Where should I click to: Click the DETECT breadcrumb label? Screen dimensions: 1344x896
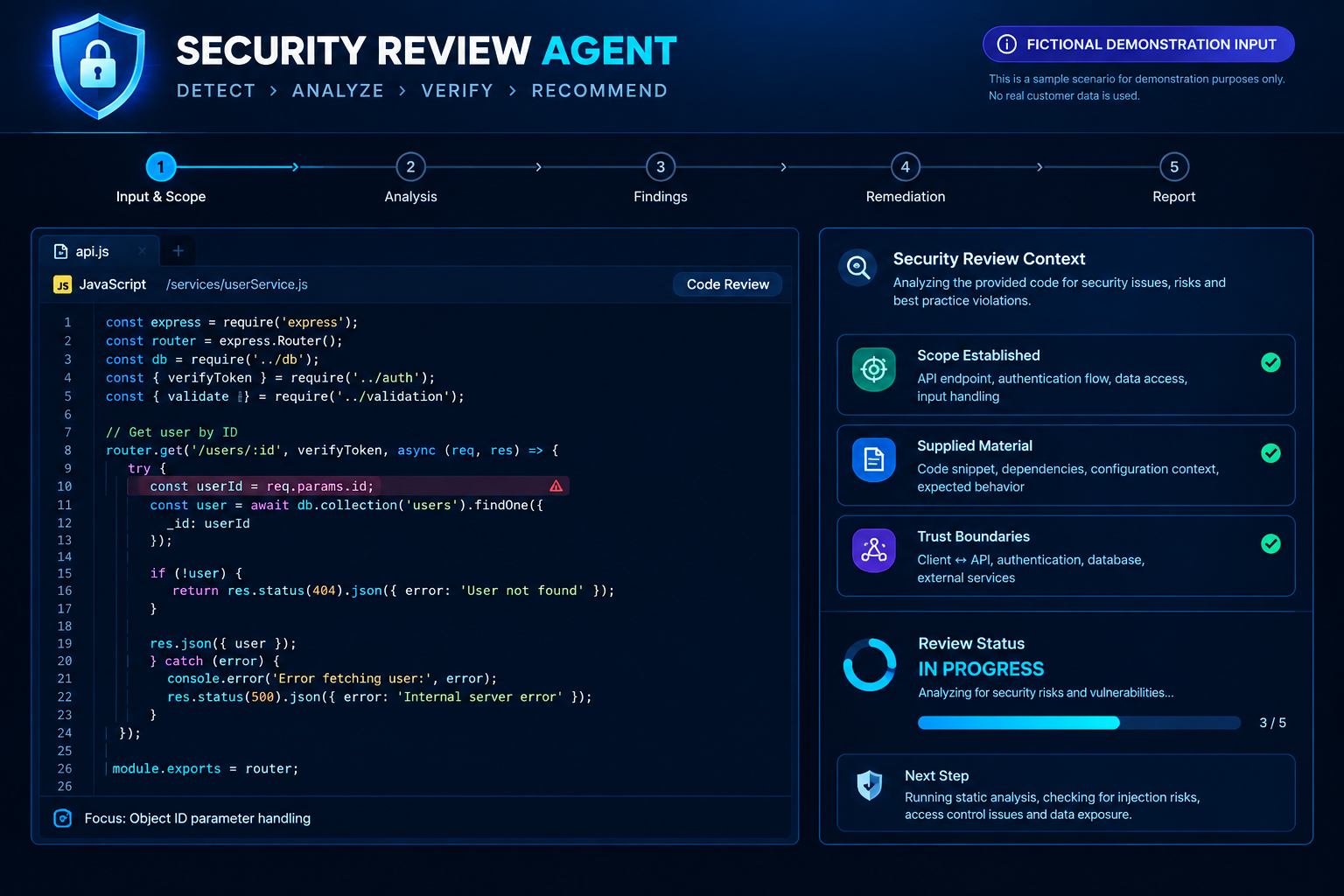[216, 91]
